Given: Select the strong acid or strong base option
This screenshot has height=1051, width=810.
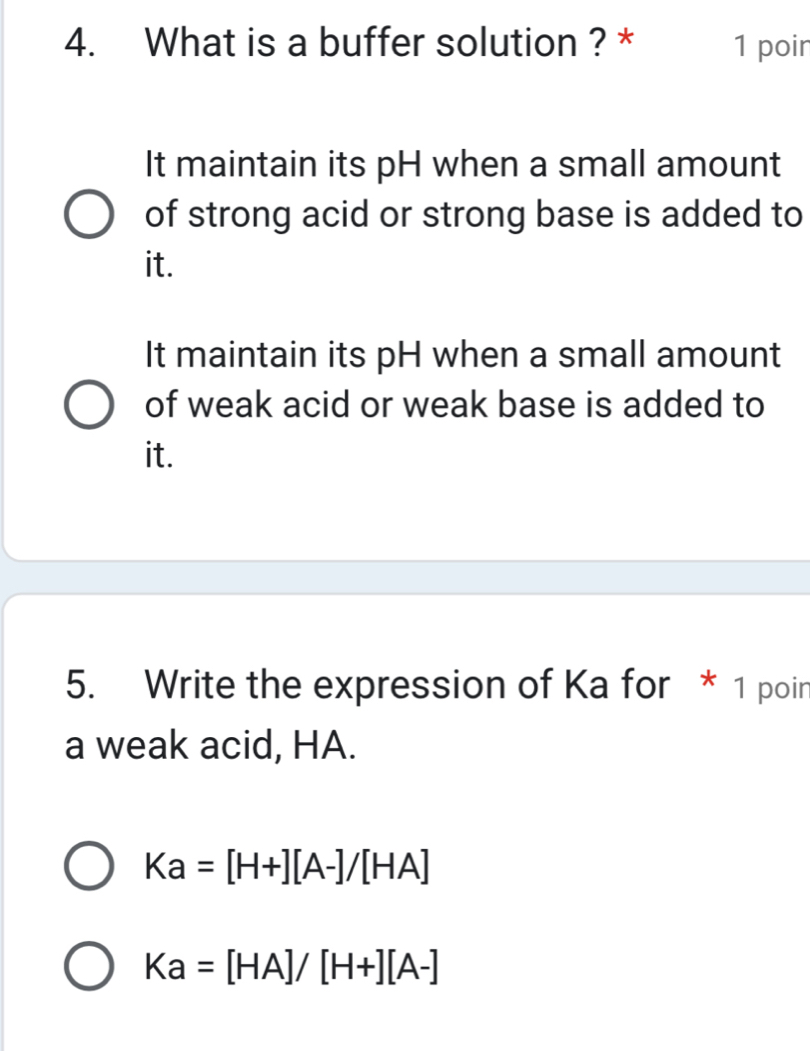Looking at the screenshot, I should (x=90, y=215).
